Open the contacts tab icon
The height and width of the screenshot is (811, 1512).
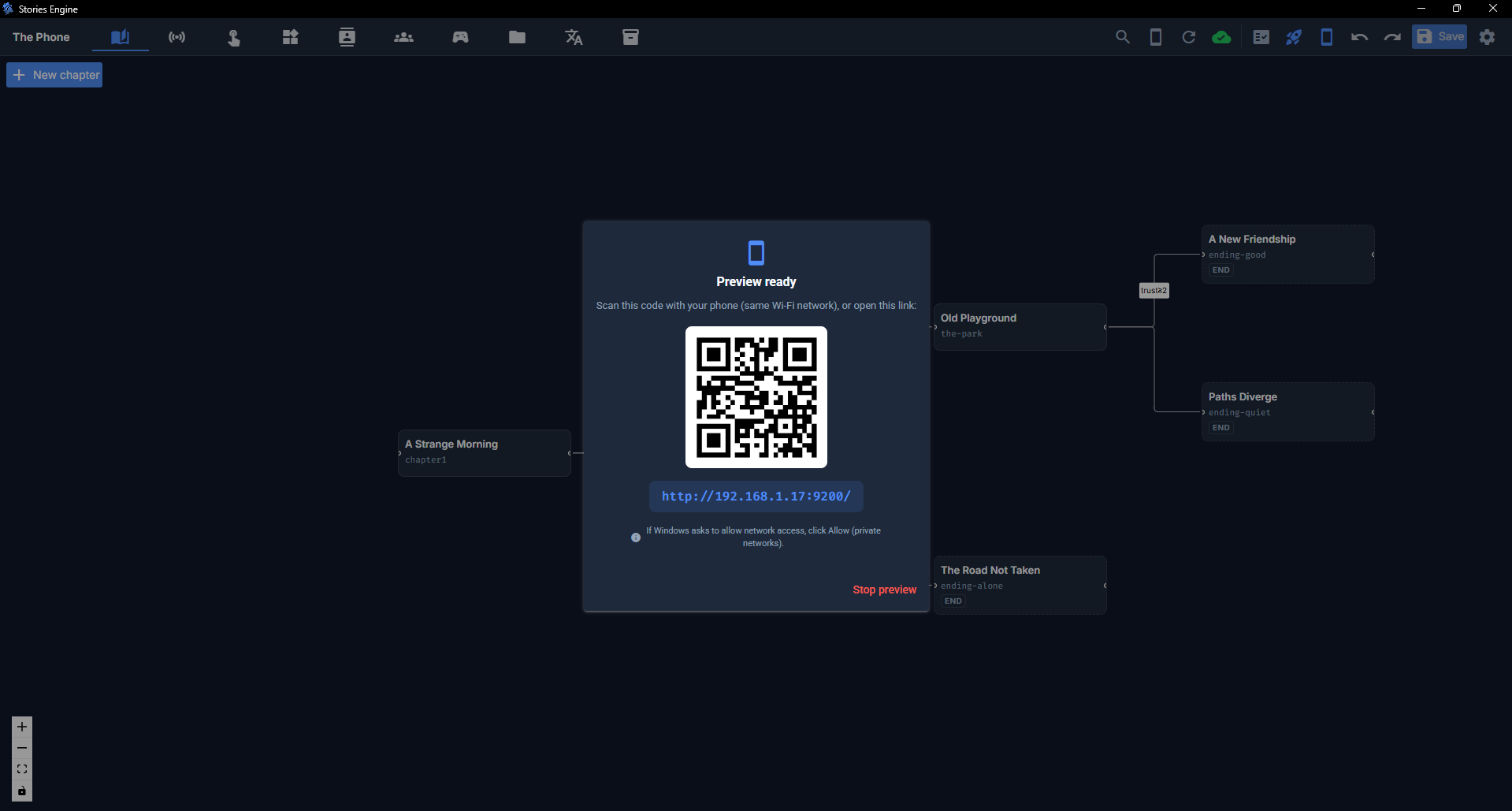[347, 37]
